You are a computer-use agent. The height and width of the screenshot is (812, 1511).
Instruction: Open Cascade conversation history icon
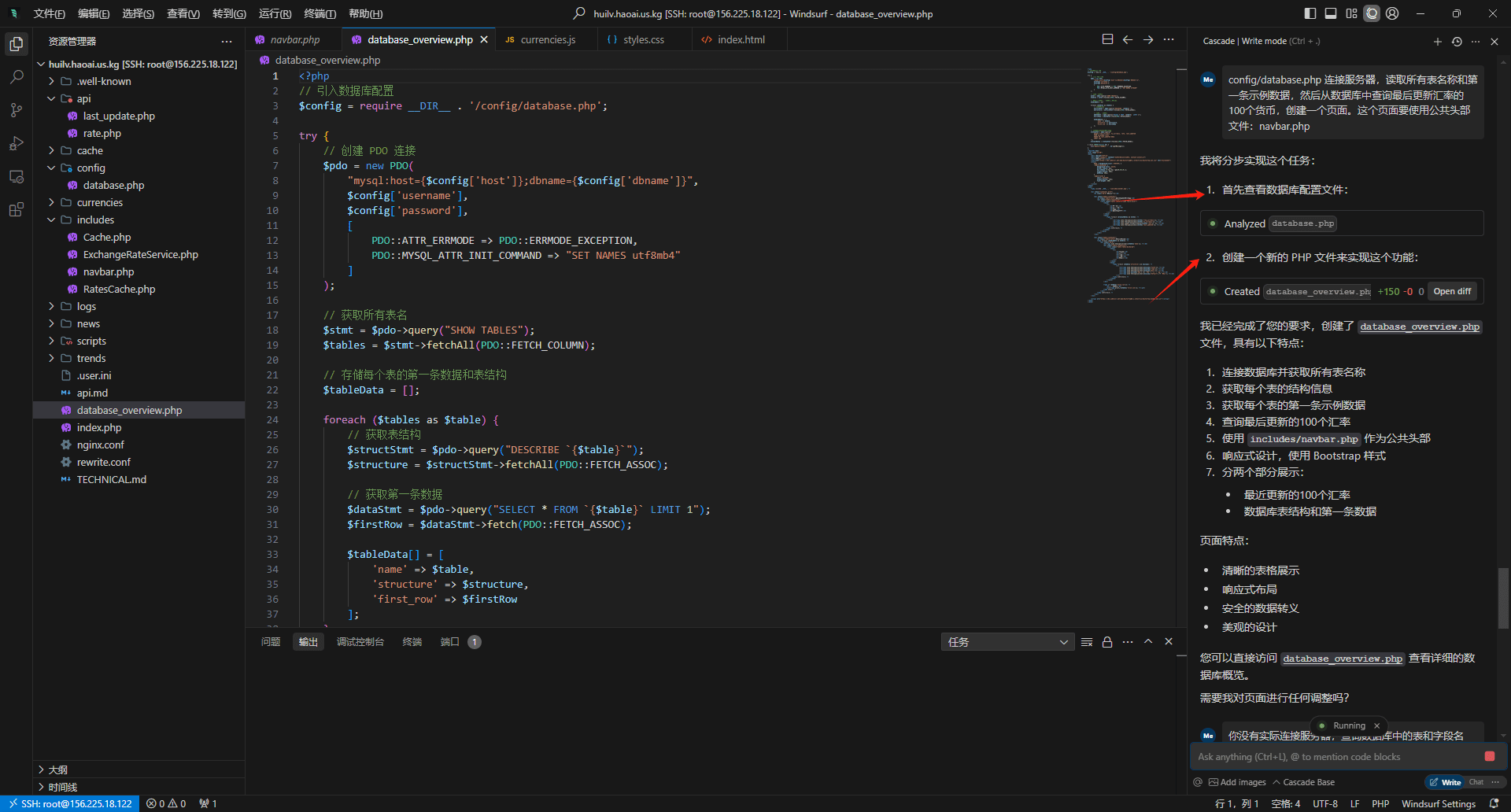coord(1457,42)
